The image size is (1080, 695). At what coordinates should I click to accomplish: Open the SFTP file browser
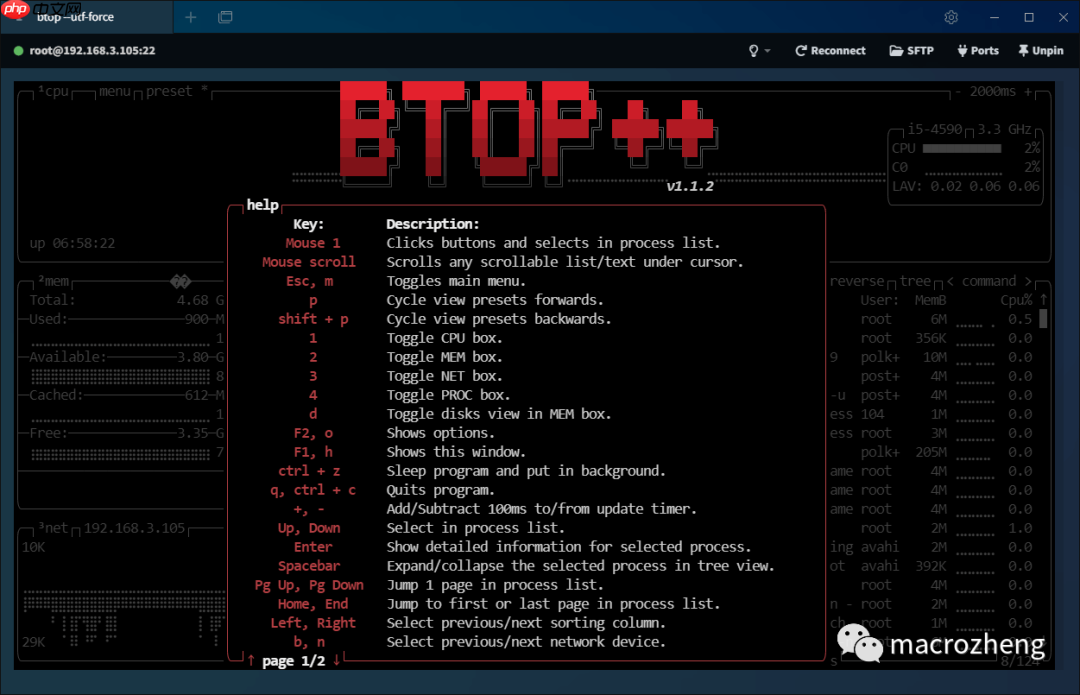(x=911, y=50)
